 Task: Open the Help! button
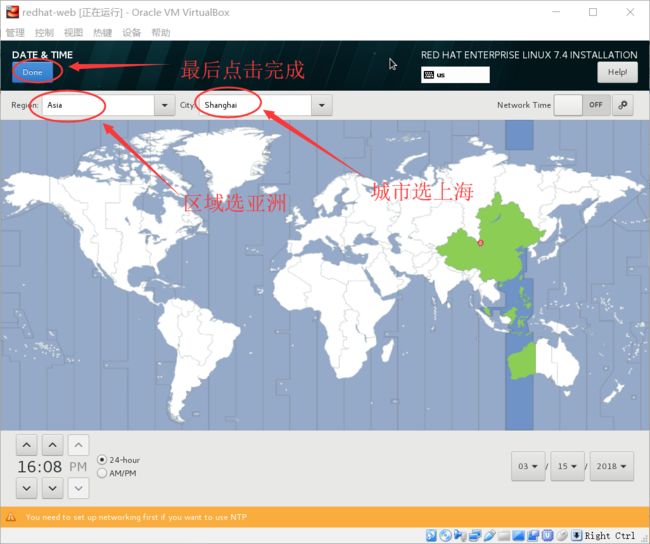click(x=617, y=72)
